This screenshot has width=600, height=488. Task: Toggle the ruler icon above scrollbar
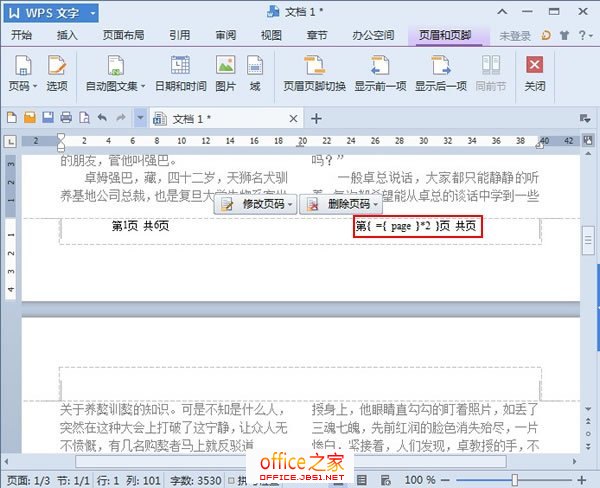(x=588, y=140)
